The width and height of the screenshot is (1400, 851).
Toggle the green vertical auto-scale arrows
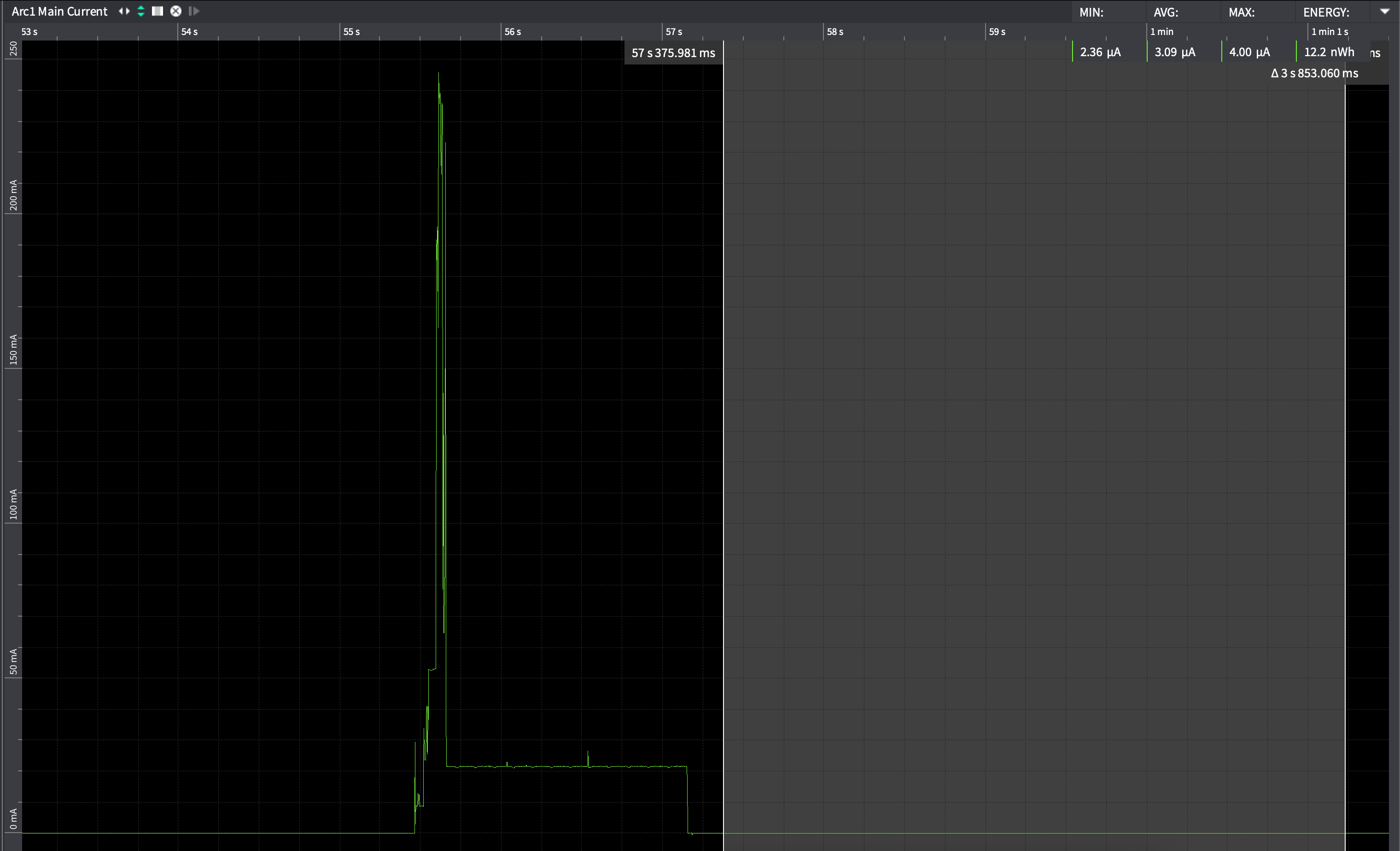pyautogui.click(x=141, y=12)
